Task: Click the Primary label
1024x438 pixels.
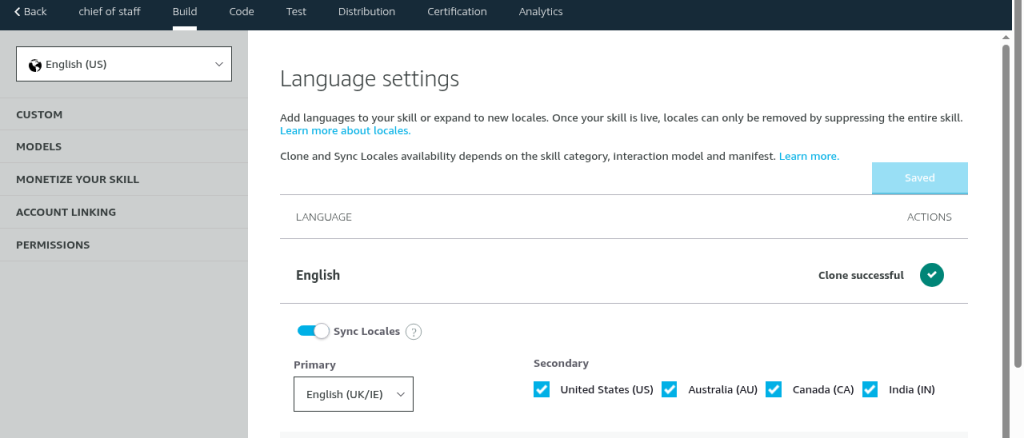Action: [x=315, y=365]
